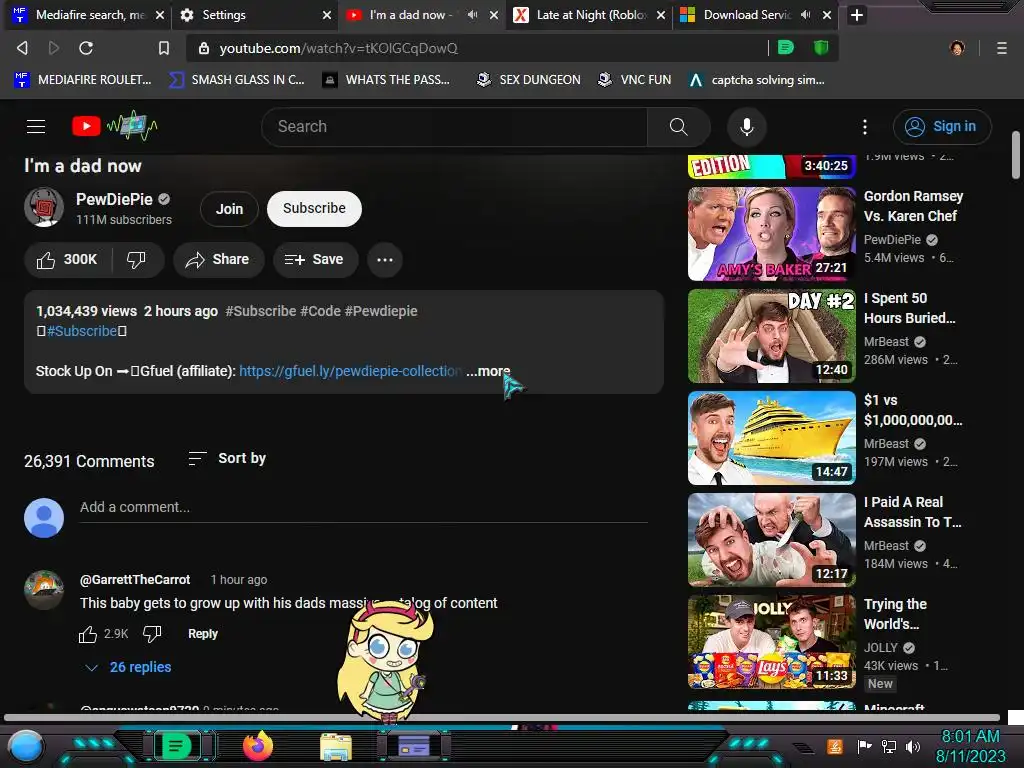The width and height of the screenshot is (1024, 768).
Task: Dislike the @GarrettTheCarrot comment
Action: point(152,633)
